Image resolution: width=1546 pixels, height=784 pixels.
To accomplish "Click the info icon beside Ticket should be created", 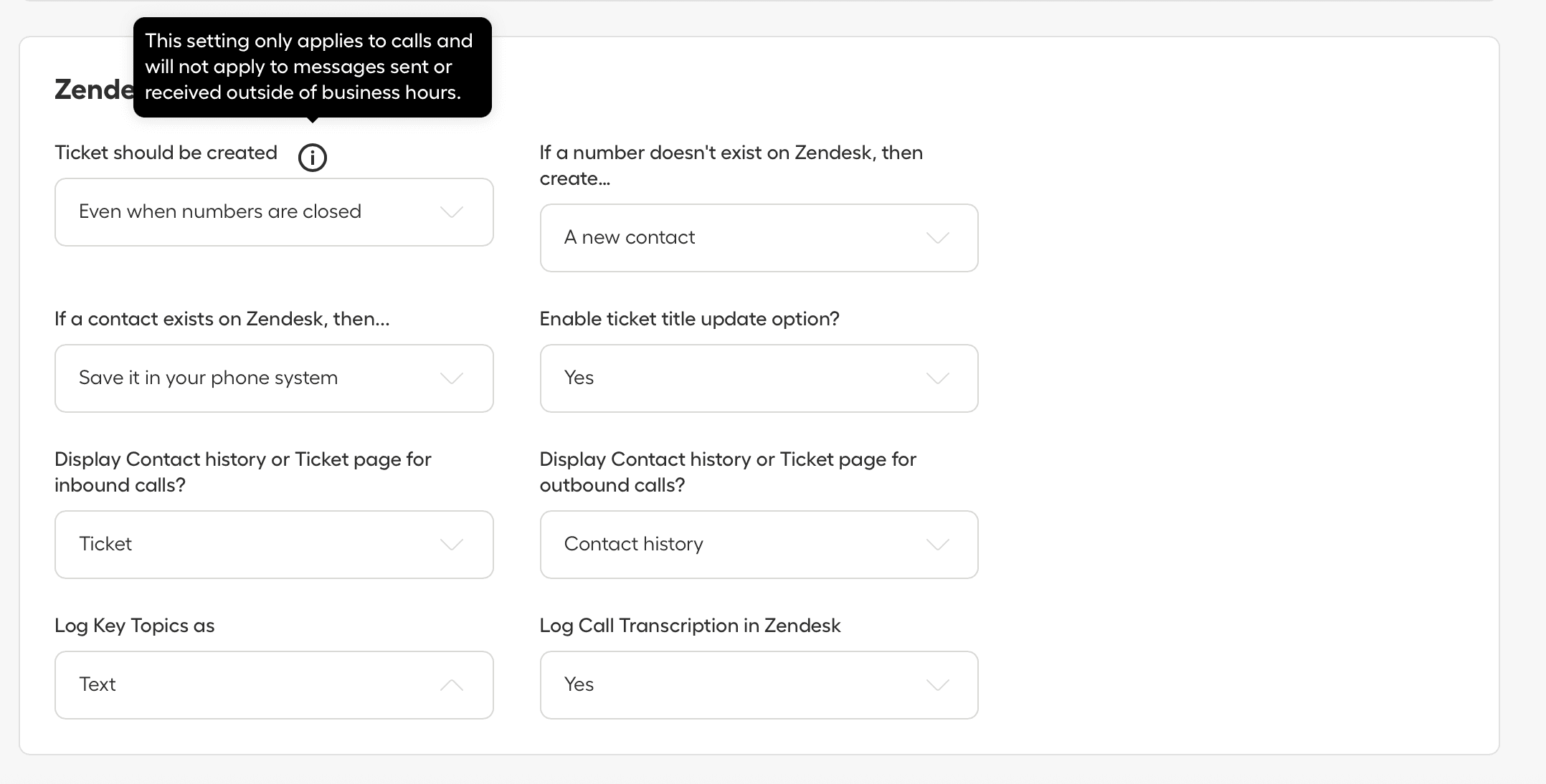I will point(312,157).
